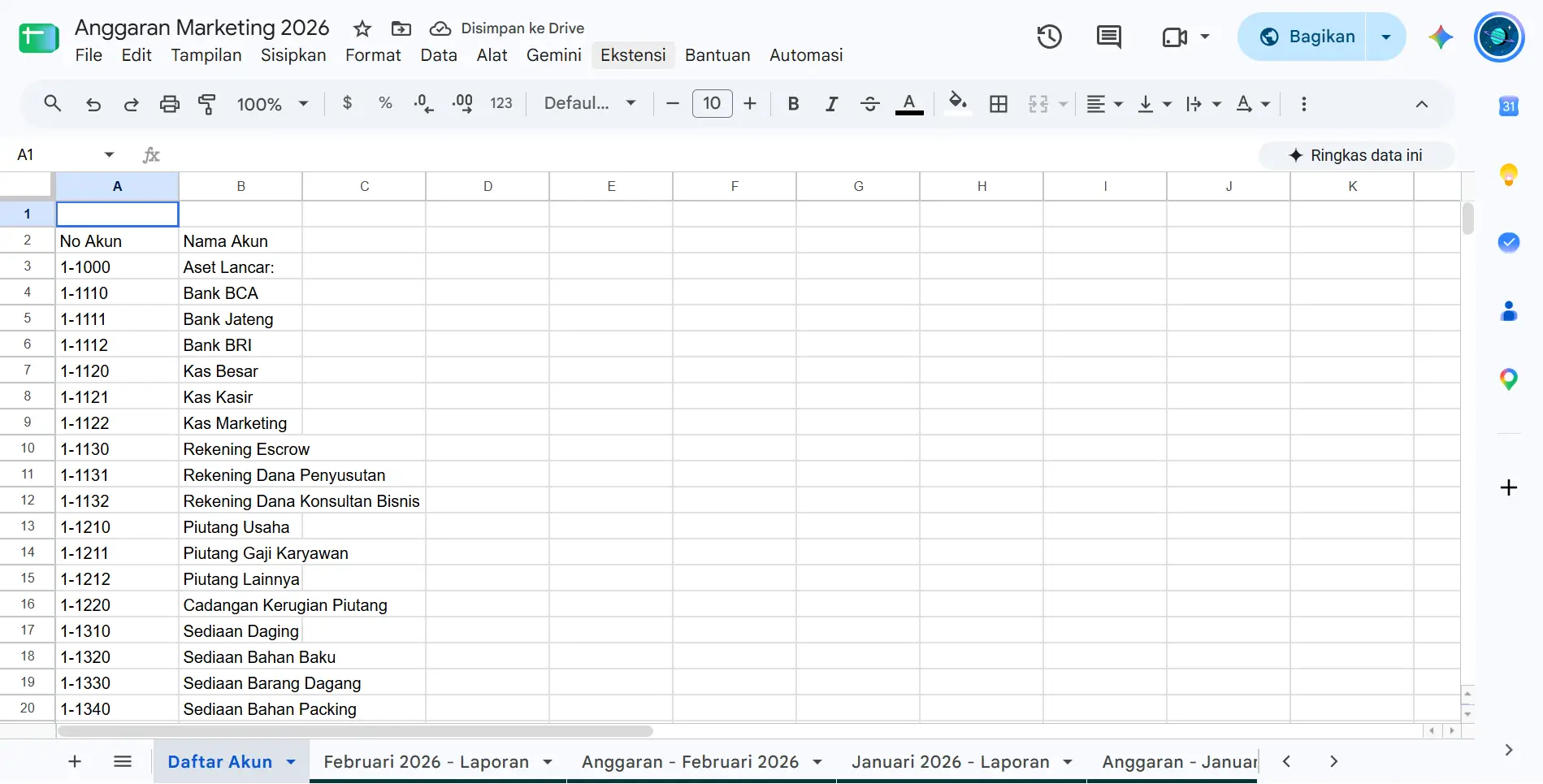Viewport: 1543px width, 784px height.
Task: Expand the zoom 100% dropdown
Action: [273, 104]
